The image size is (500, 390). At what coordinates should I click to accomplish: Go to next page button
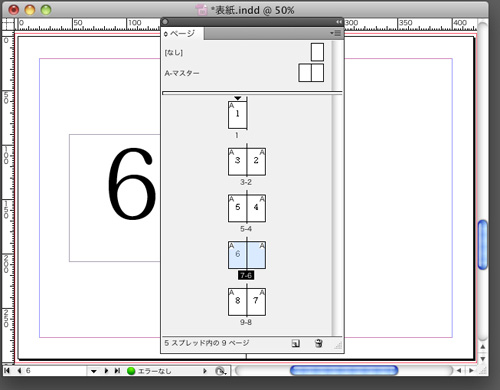coord(106,371)
